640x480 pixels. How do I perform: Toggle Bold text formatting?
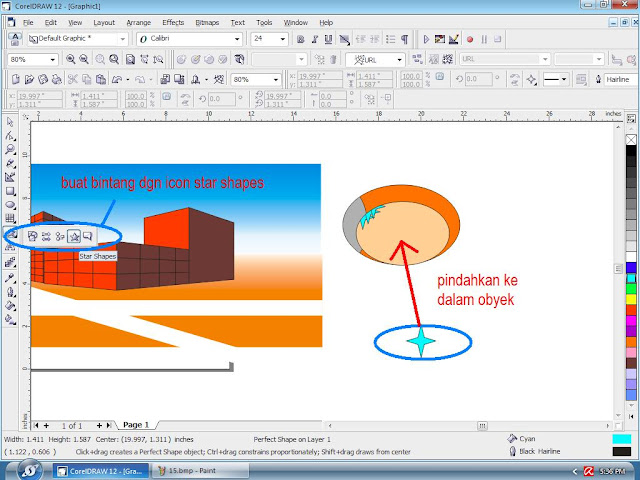click(x=301, y=39)
